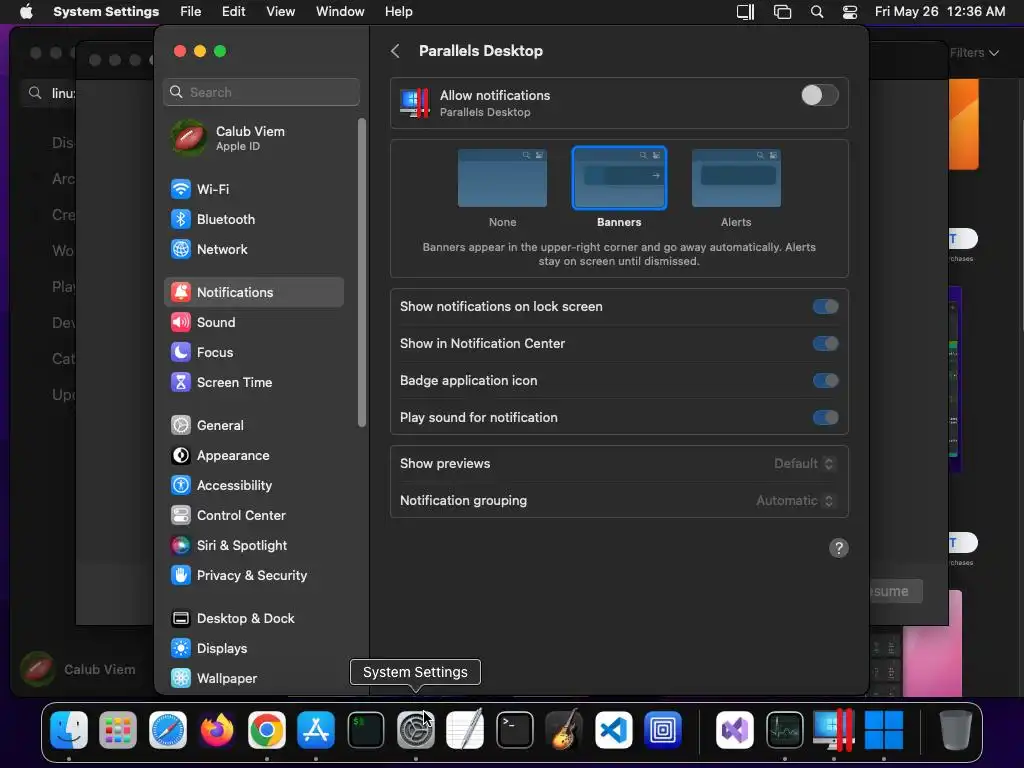Toggle Allow notifications switch
1024x768 pixels.
tap(820, 95)
